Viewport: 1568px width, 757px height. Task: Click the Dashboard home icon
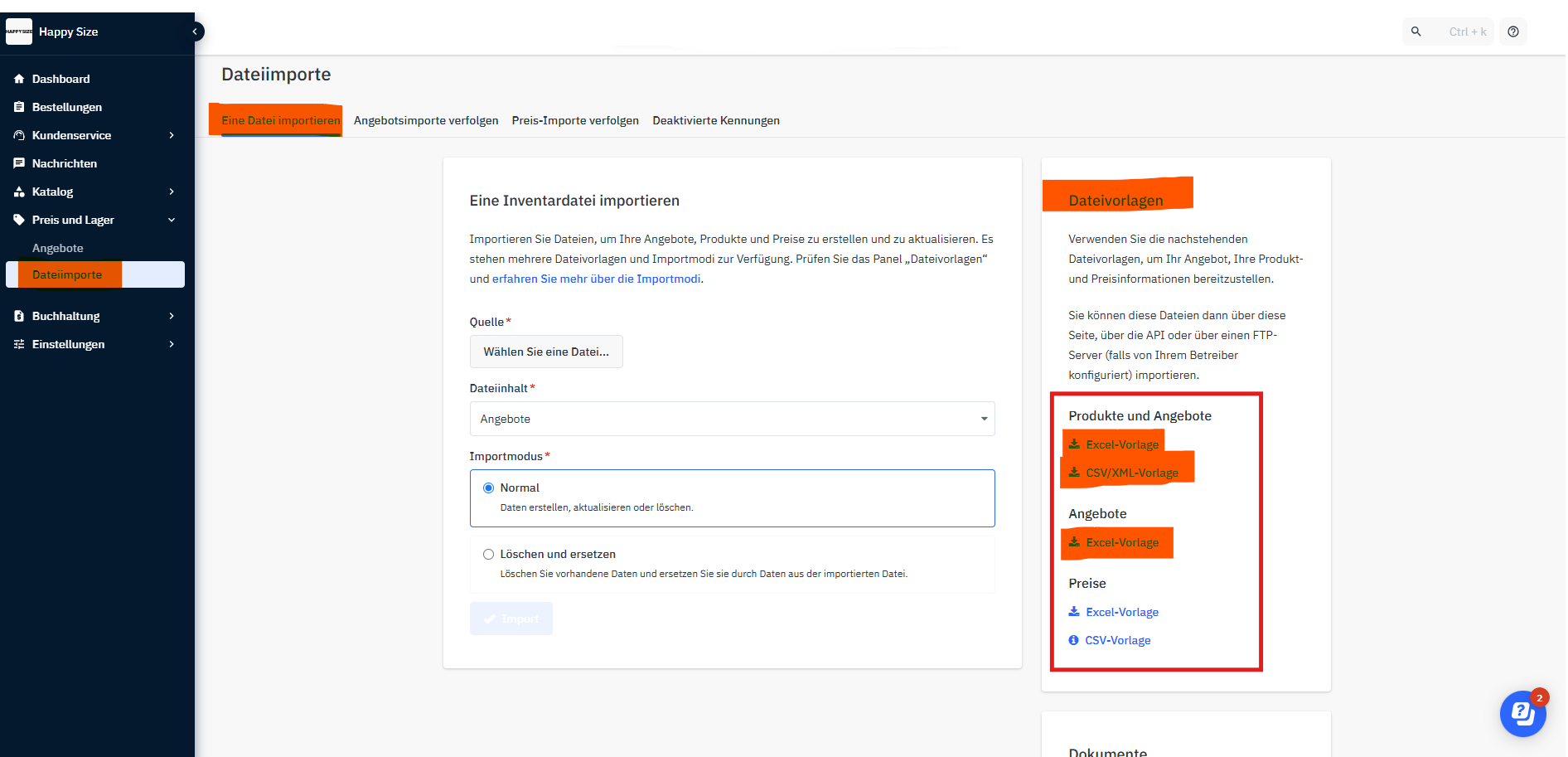(x=19, y=79)
